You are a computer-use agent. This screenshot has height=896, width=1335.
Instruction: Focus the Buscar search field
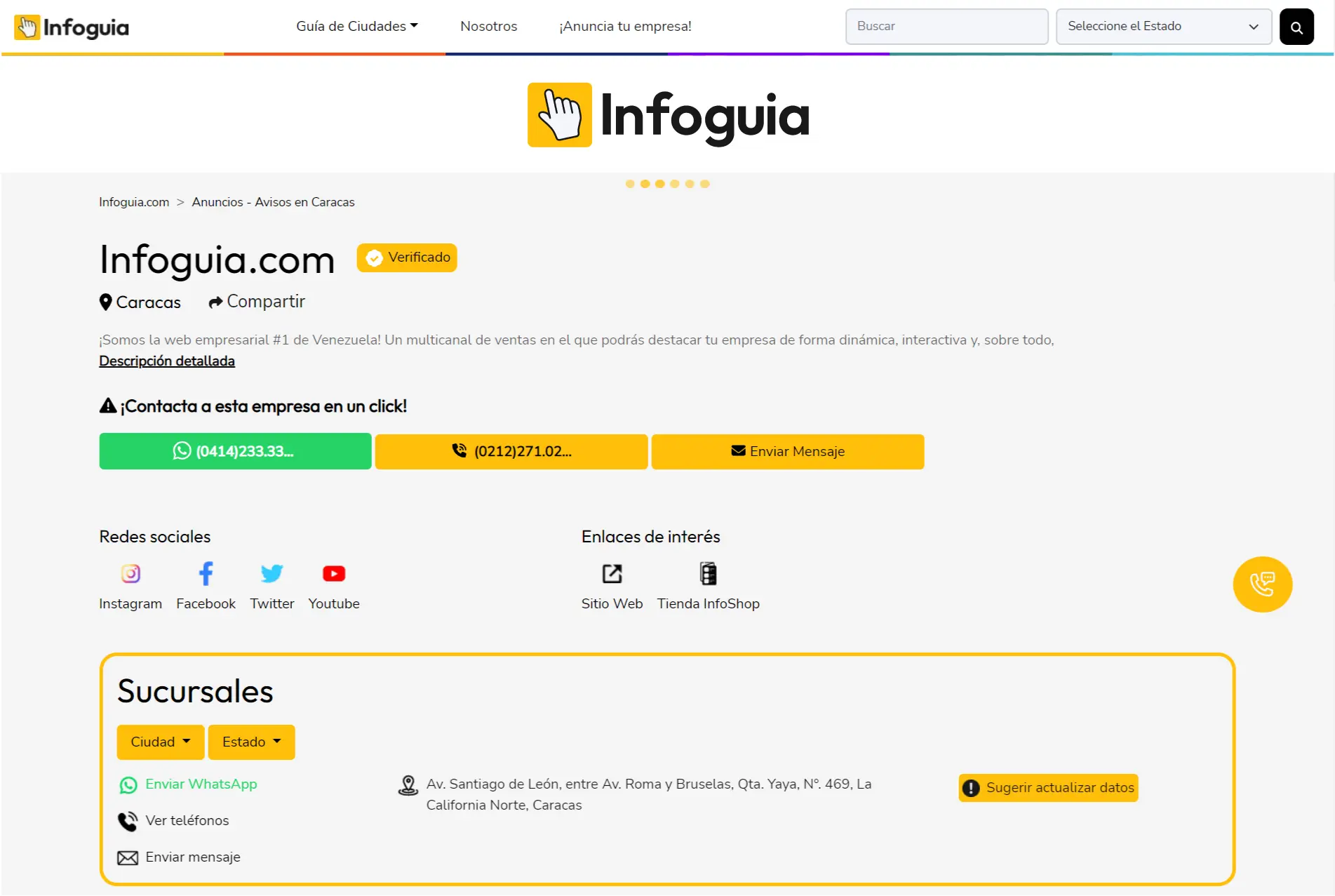tap(946, 27)
